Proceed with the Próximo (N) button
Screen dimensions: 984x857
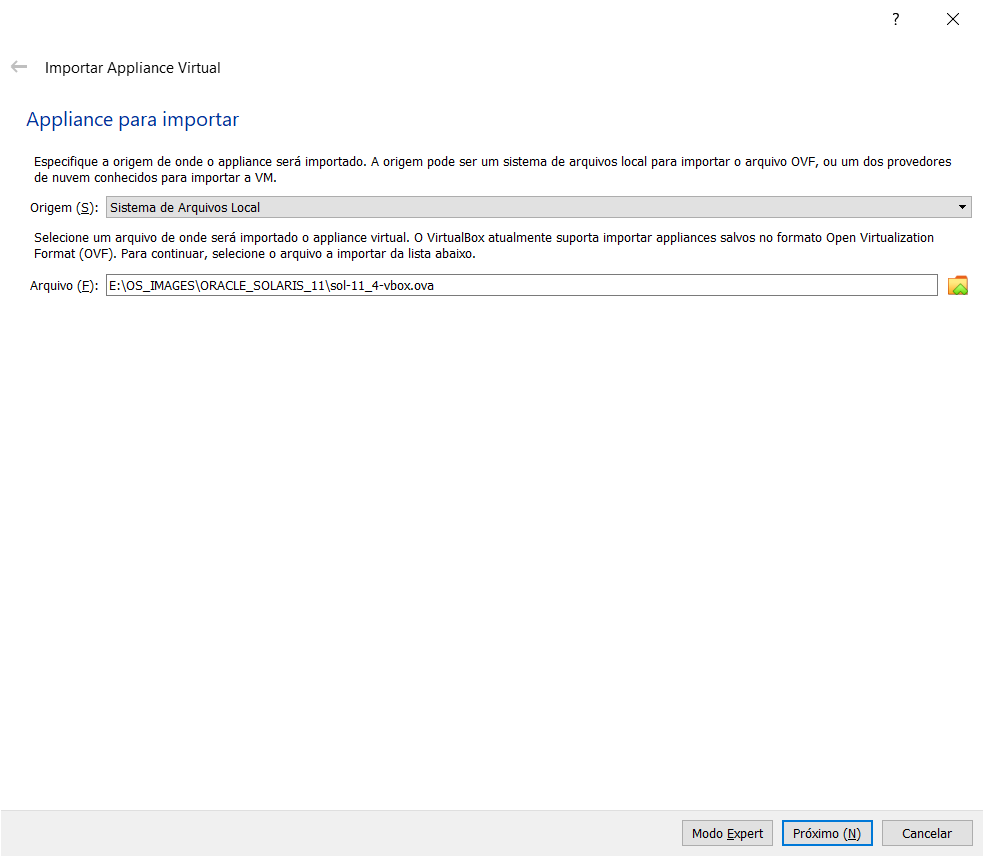827,833
